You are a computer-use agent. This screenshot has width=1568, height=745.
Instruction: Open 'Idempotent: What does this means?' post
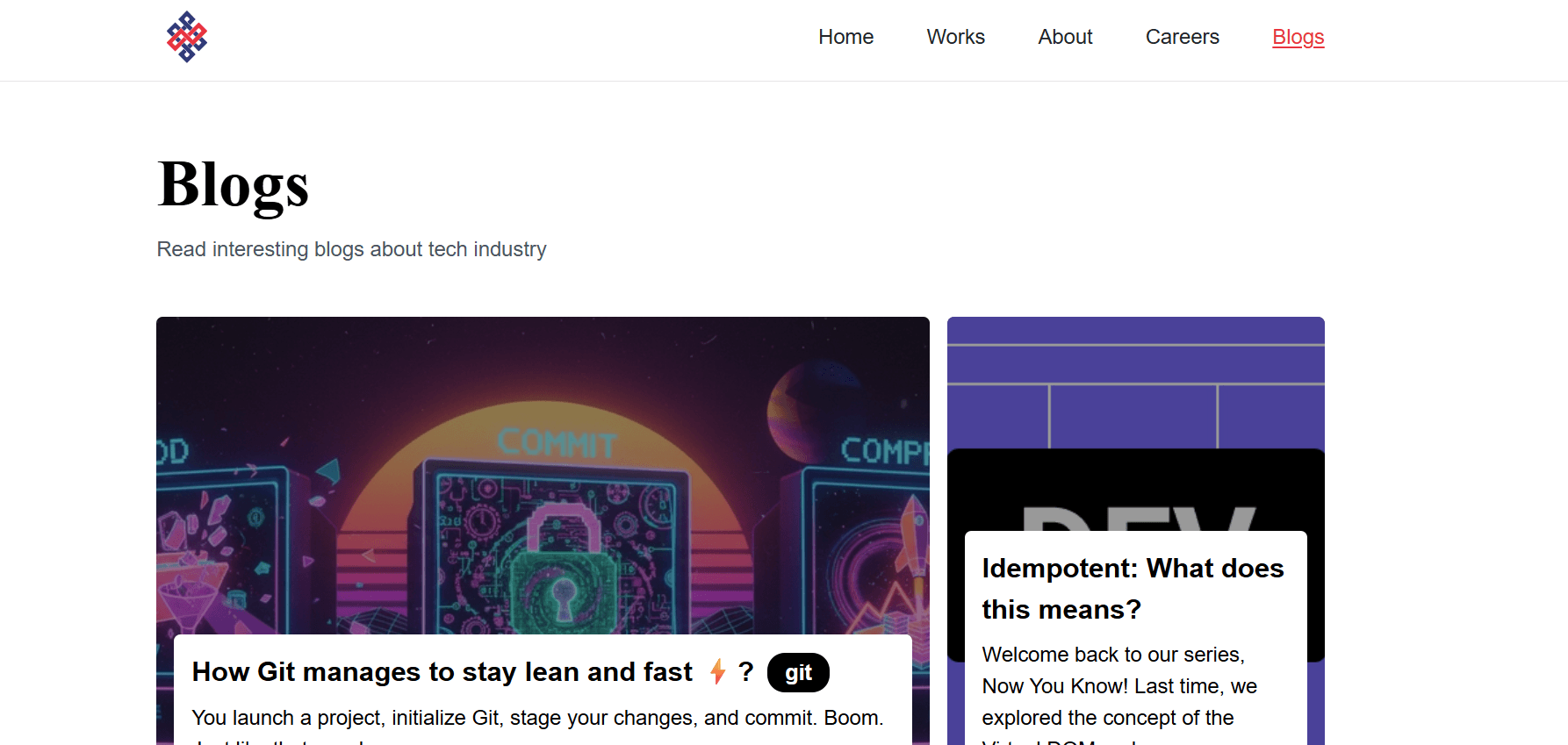click(x=1133, y=589)
